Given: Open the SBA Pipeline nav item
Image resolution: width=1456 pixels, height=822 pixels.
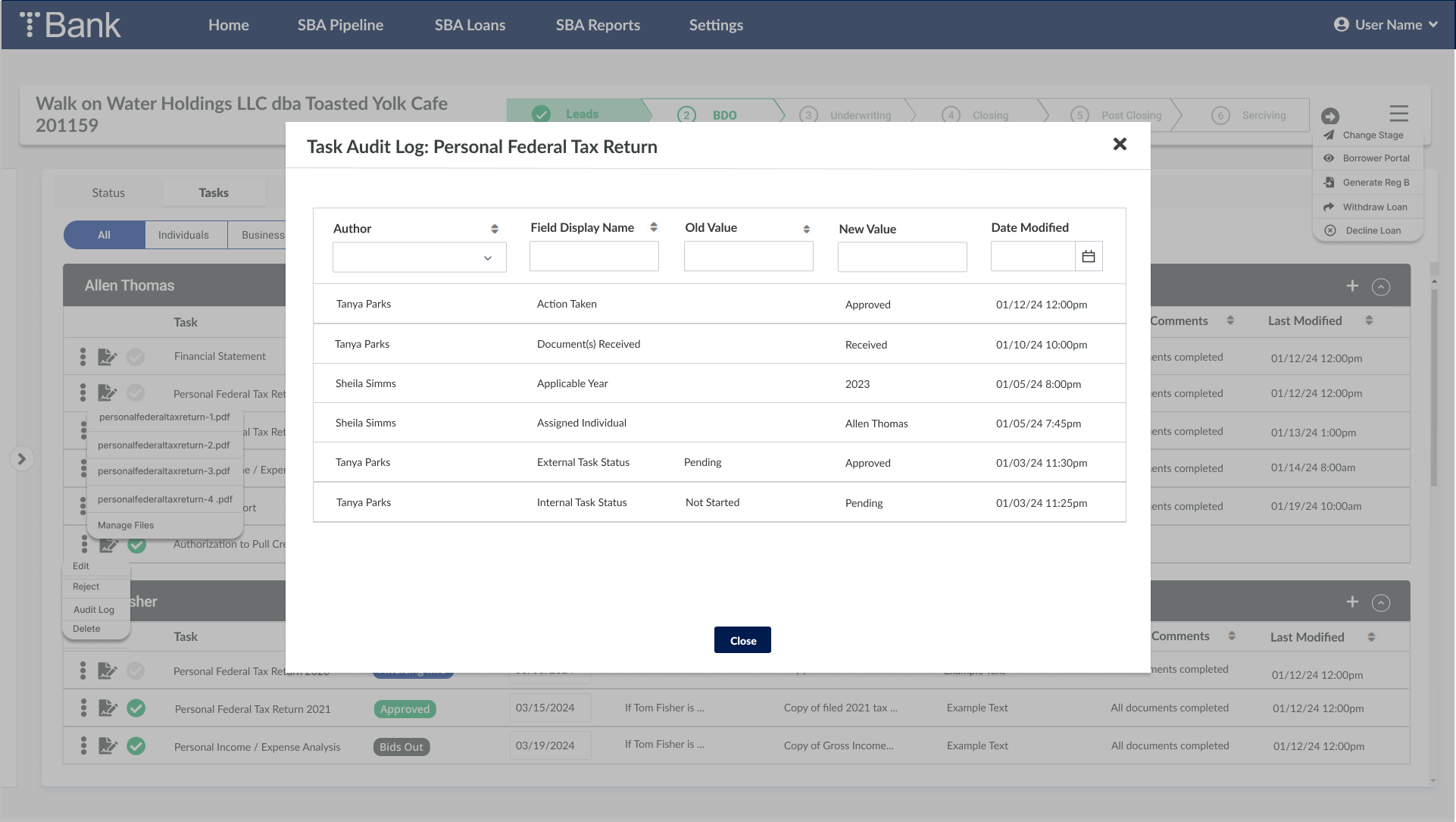Looking at the screenshot, I should (340, 25).
